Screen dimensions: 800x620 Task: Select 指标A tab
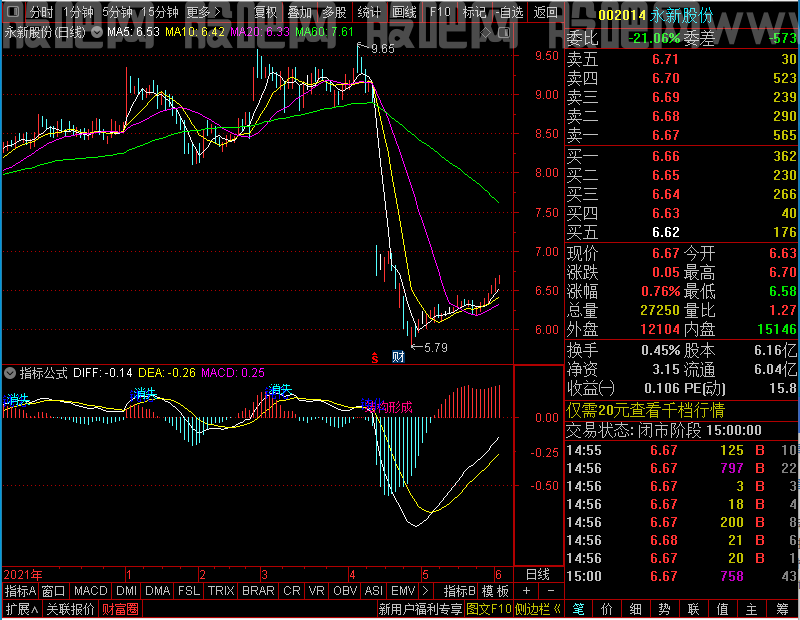tap(20, 591)
